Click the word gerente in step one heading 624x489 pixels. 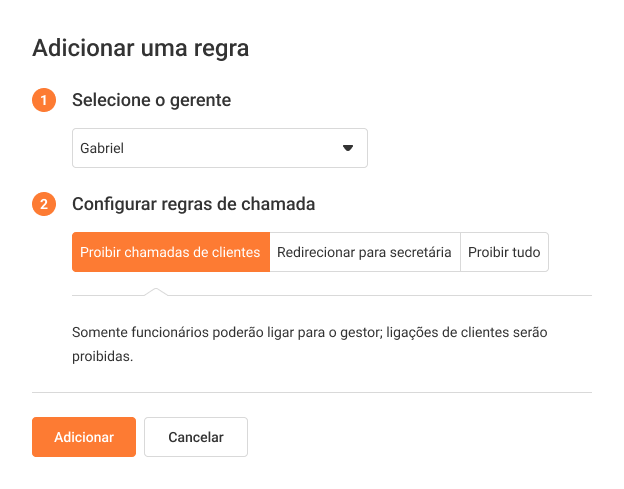[204, 101]
